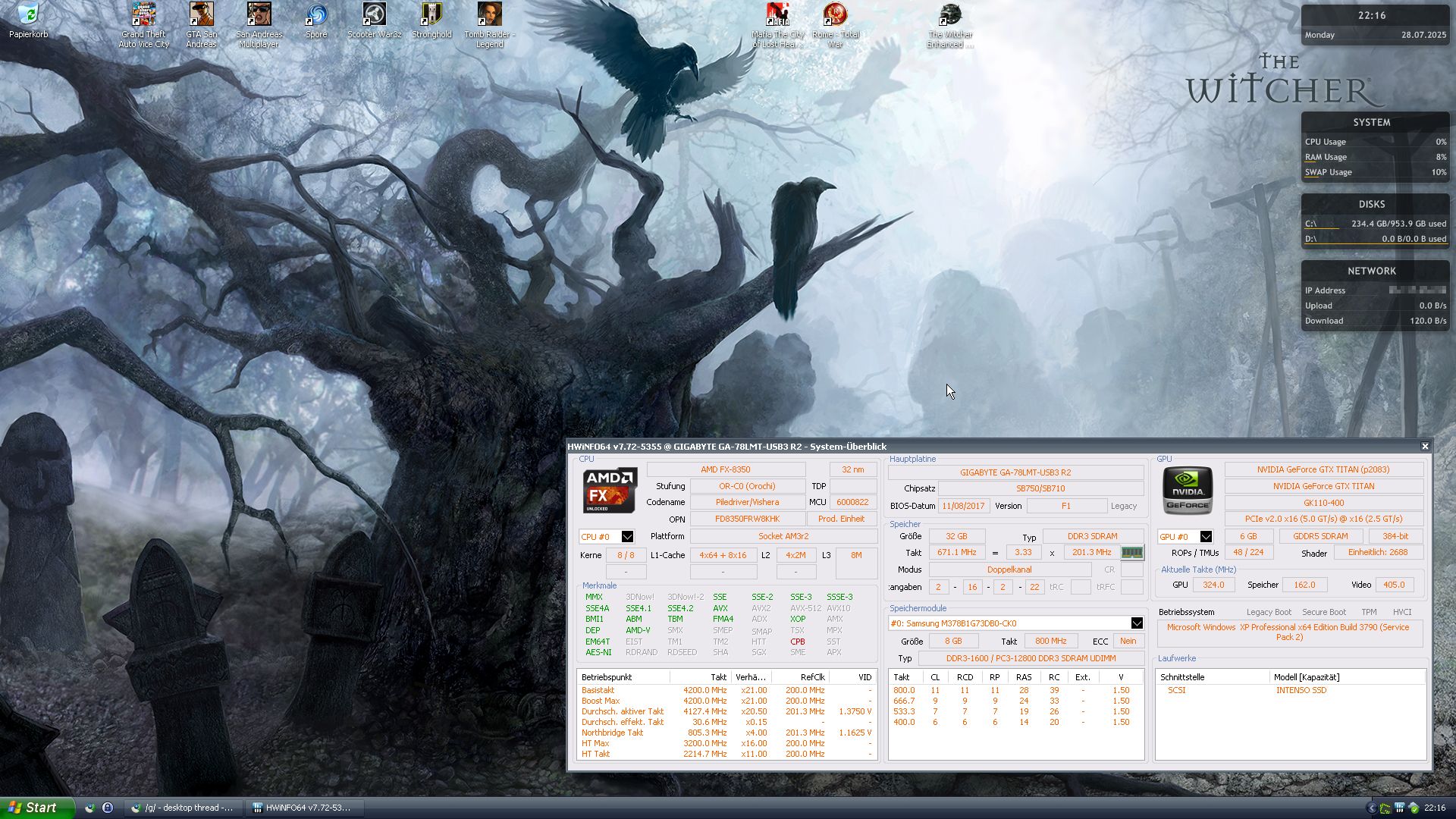Click the NVIDIA GeForce logo in HWiNFO
This screenshot has width=1456, height=819.
tap(1188, 491)
